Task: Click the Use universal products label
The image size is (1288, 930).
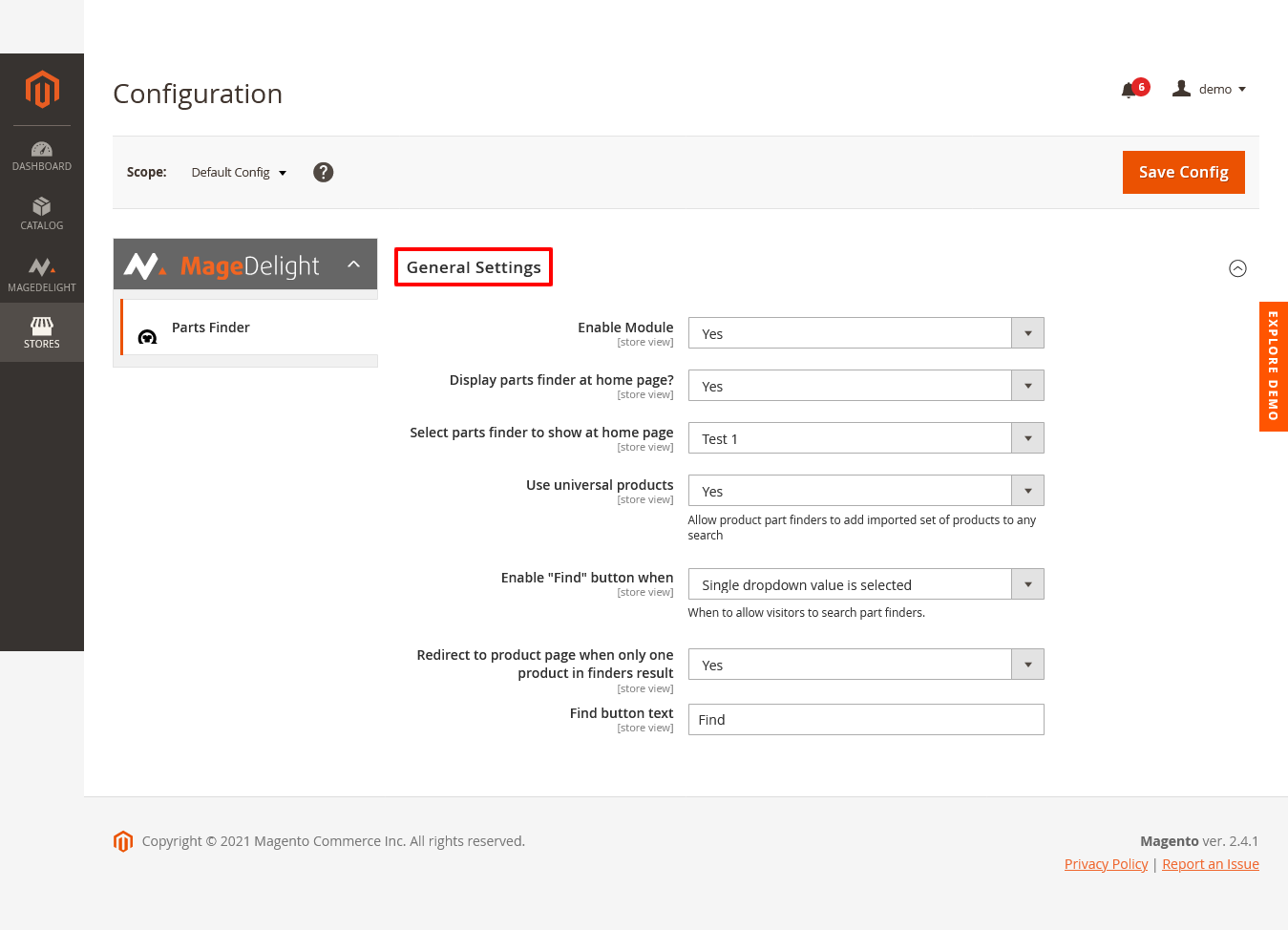Action: click(x=600, y=485)
